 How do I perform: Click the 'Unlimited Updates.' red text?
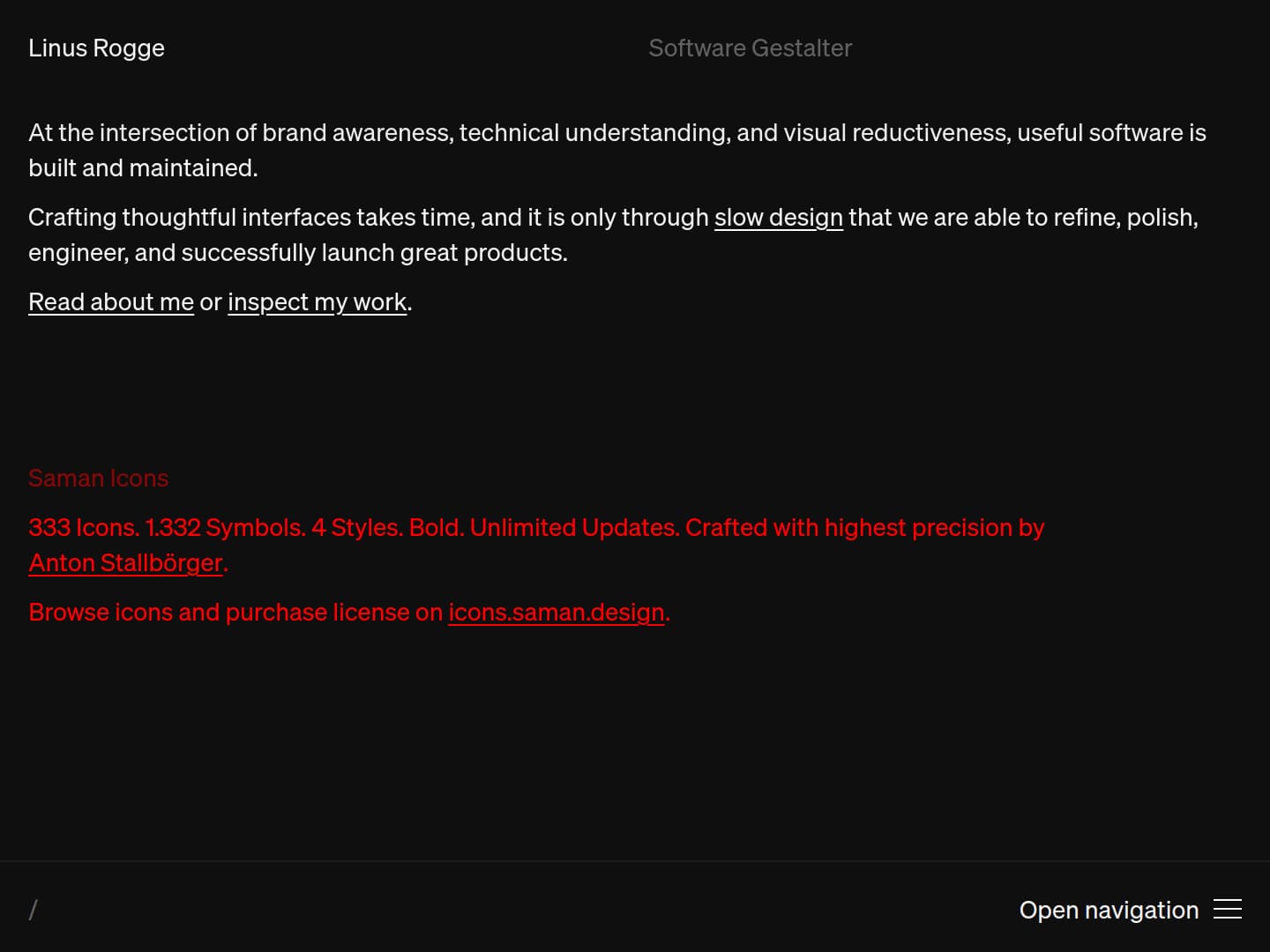pyautogui.click(x=574, y=527)
